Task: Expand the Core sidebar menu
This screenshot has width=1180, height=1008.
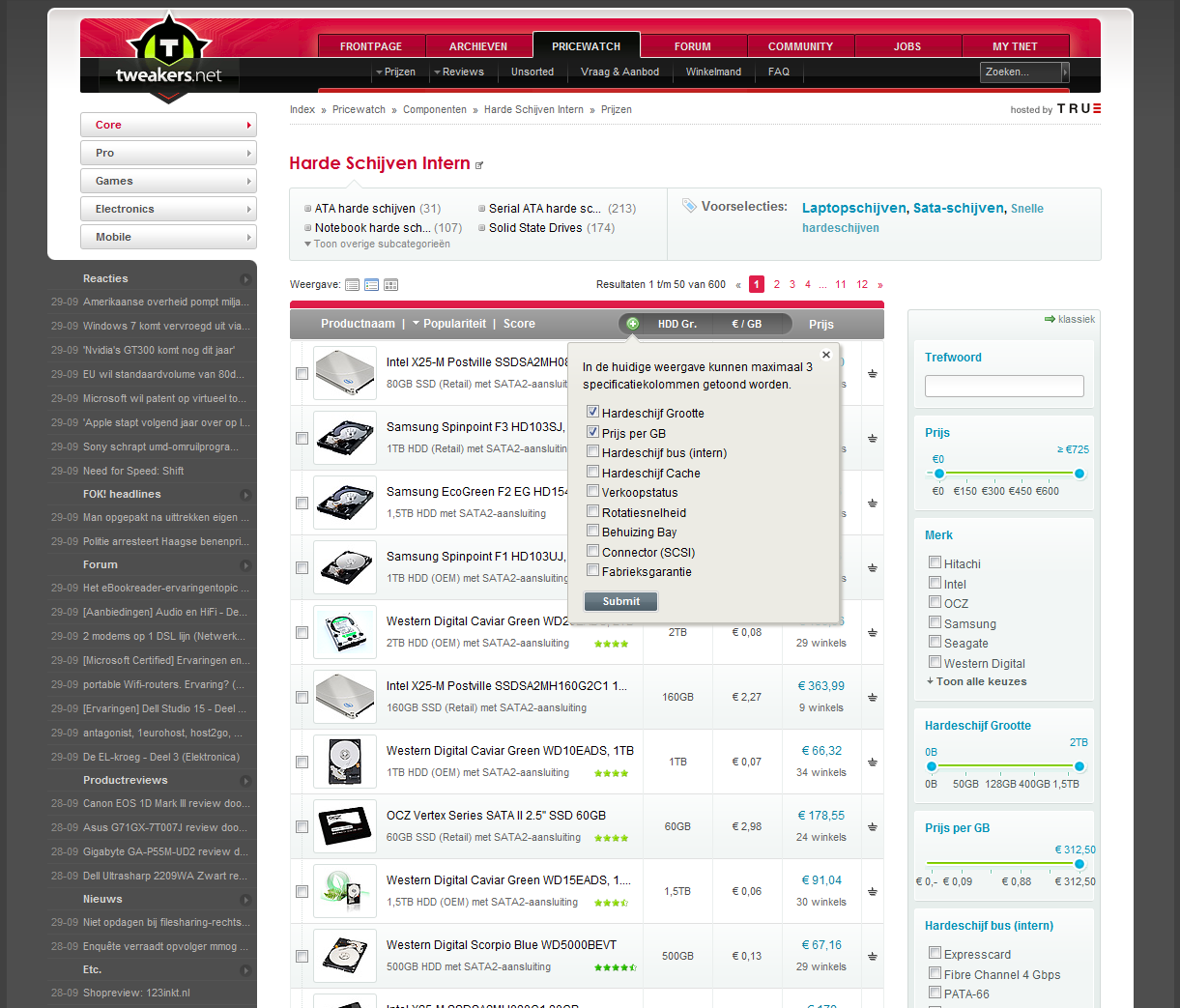Action: point(168,125)
